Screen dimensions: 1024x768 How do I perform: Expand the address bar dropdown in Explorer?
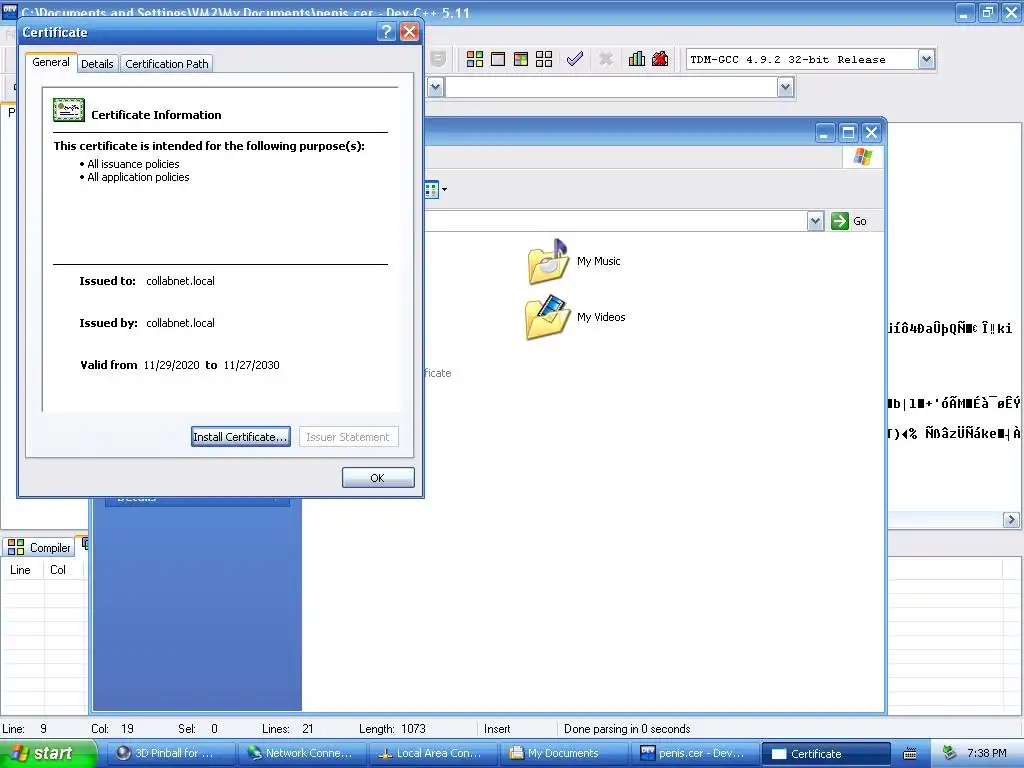tap(815, 221)
